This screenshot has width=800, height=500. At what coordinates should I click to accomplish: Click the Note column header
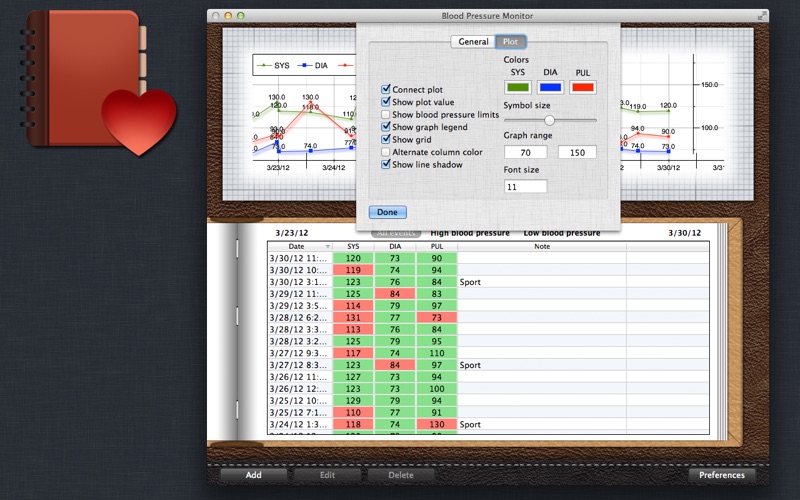pos(542,246)
